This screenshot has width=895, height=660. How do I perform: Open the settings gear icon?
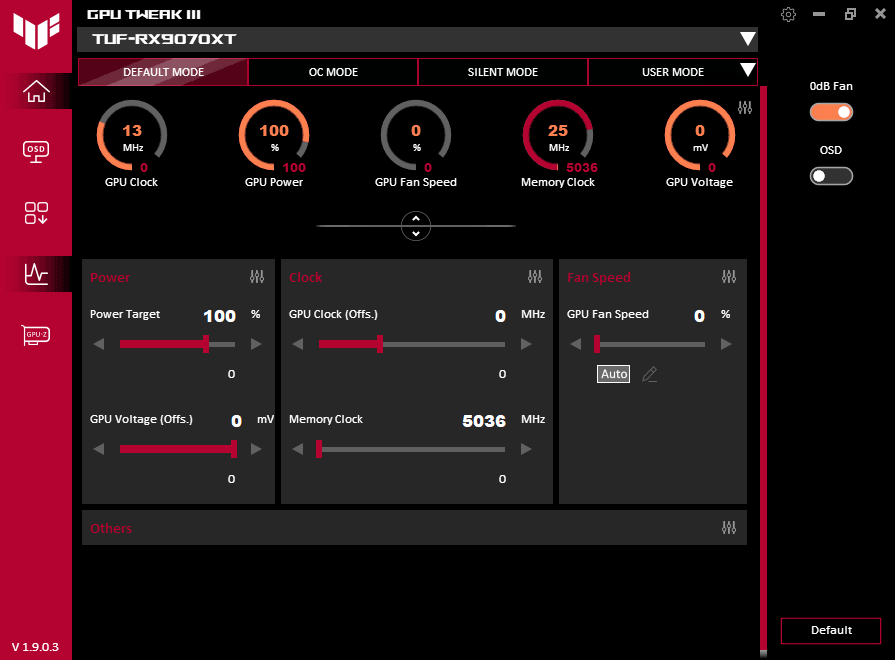(x=788, y=14)
